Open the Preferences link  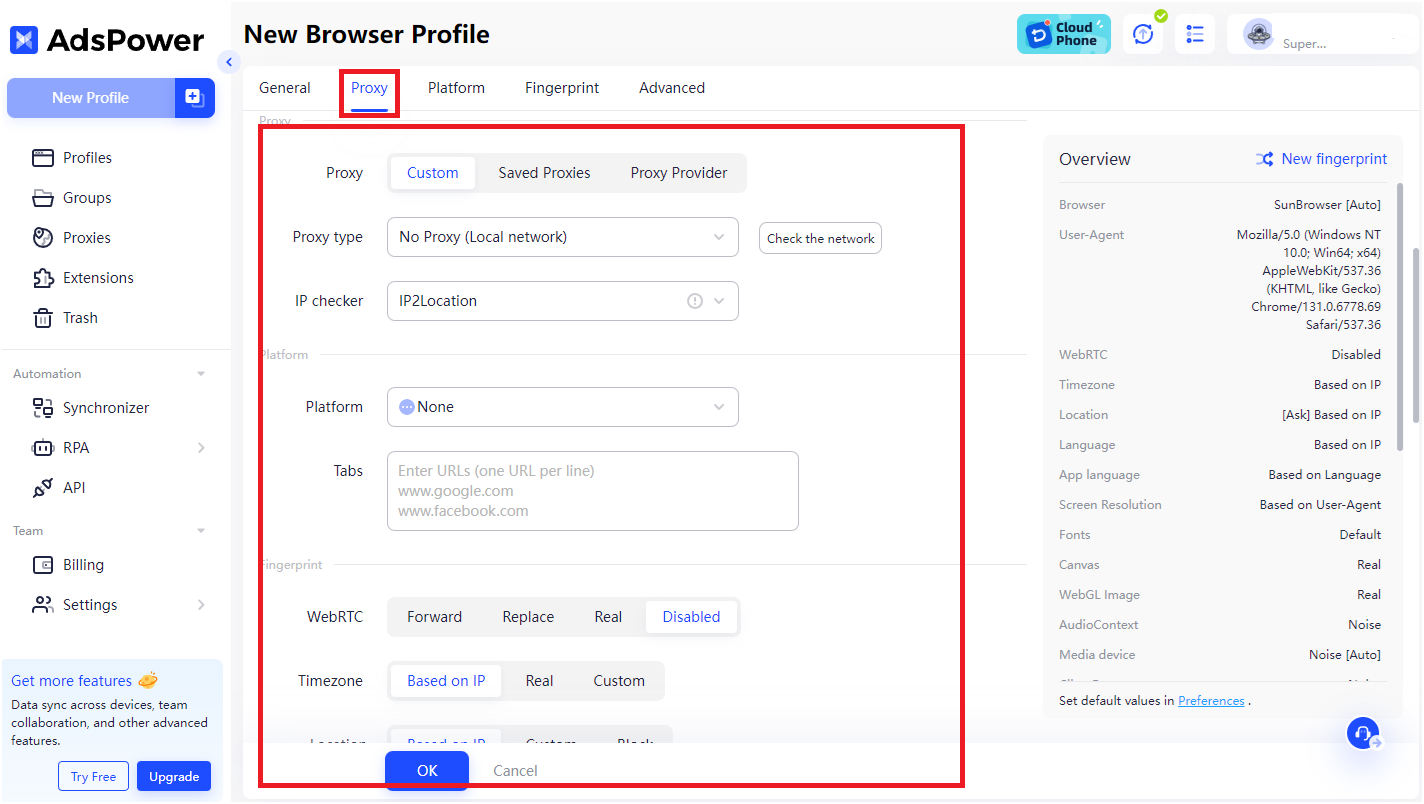pyautogui.click(x=1210, y=700)
